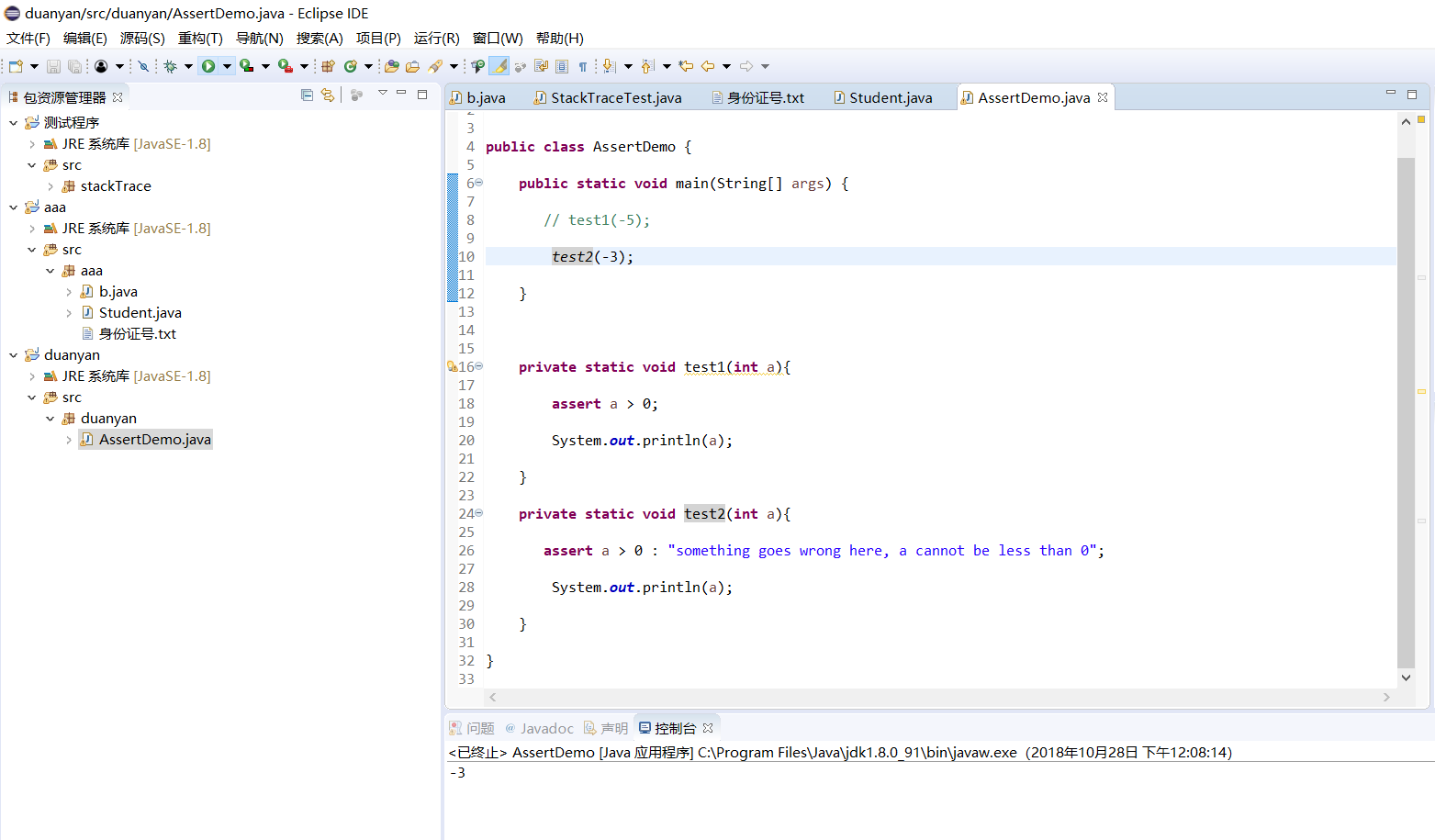Open the 搜索(A) menu
This screenshot has width=1435, height=840.
click(x=319, y=38)
